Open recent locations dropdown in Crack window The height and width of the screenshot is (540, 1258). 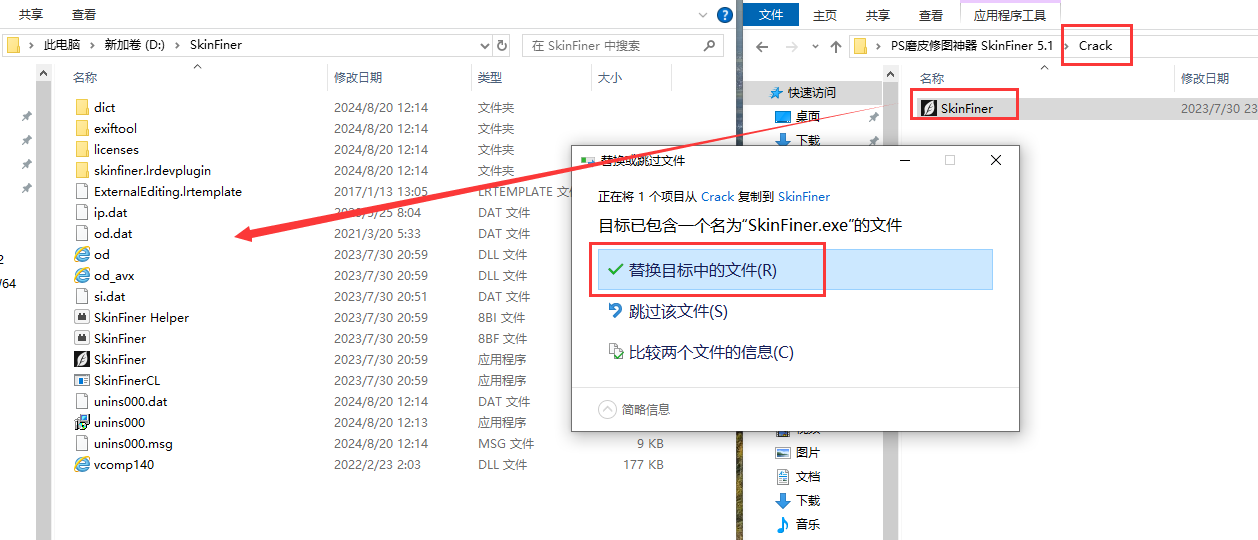813,46
